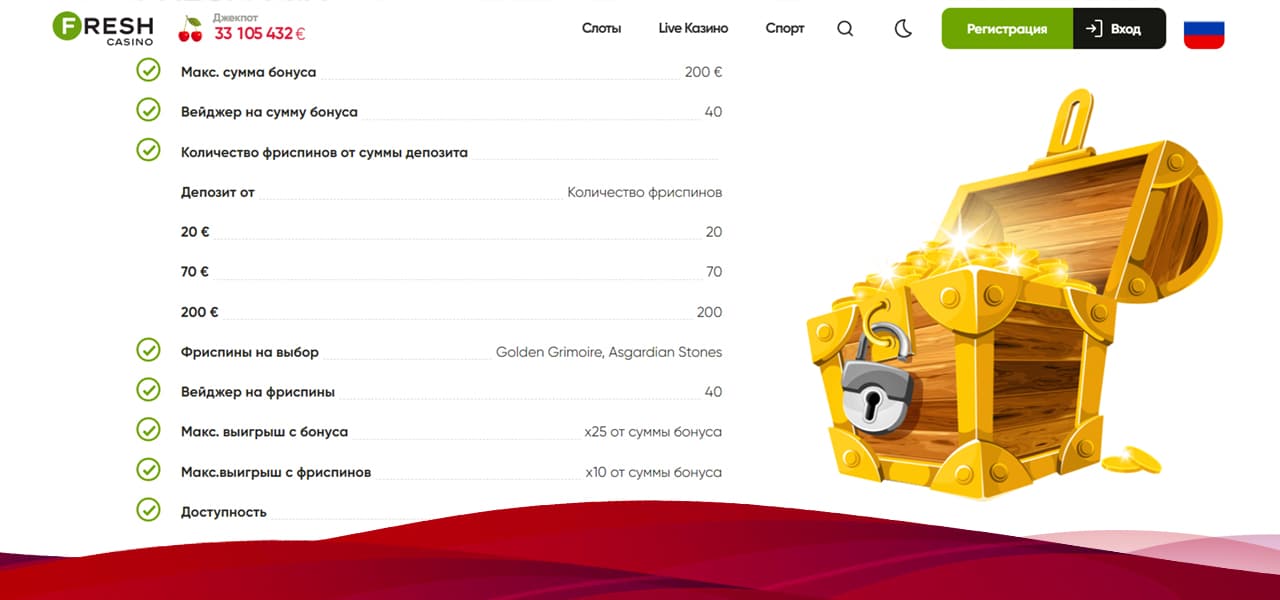Click the Fresh Casino logo

pos(103,28)
